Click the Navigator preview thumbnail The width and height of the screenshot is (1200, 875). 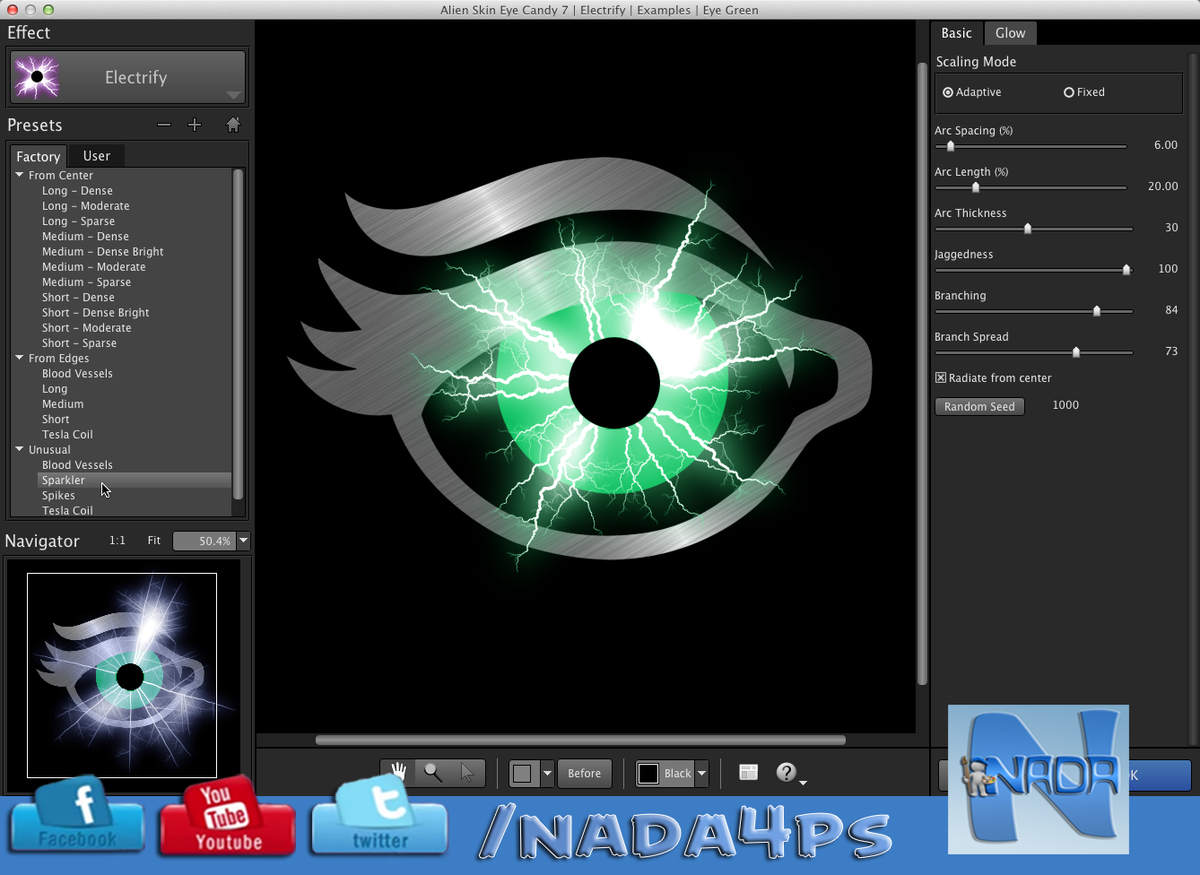tap(122, 675)
